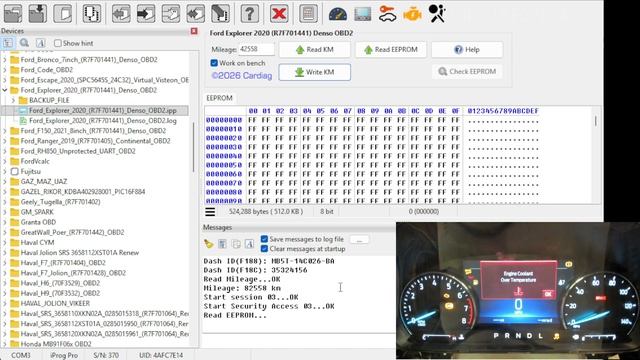Select Ford_Explorer_2020 Denso_OBD2.ipp file
The image size is (640, 360).
coord(103,110)
